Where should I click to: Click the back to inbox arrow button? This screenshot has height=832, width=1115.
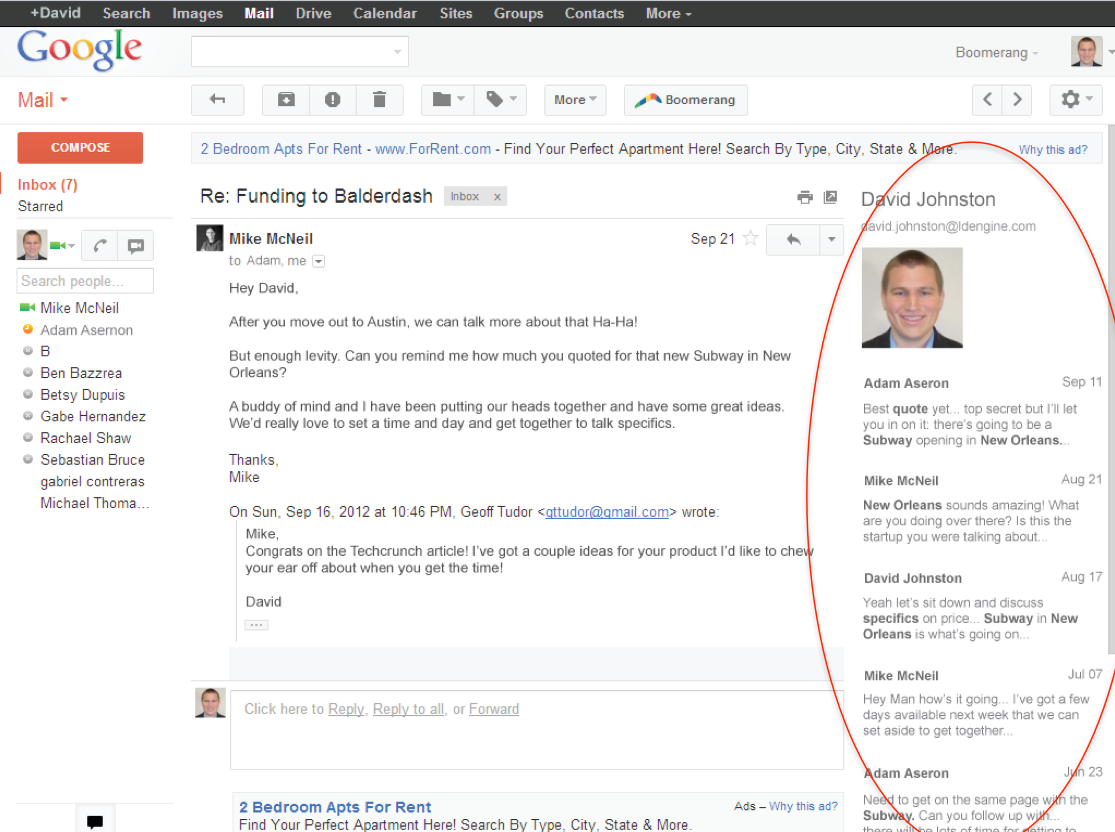pyautogui.click(x=218, y=100)
